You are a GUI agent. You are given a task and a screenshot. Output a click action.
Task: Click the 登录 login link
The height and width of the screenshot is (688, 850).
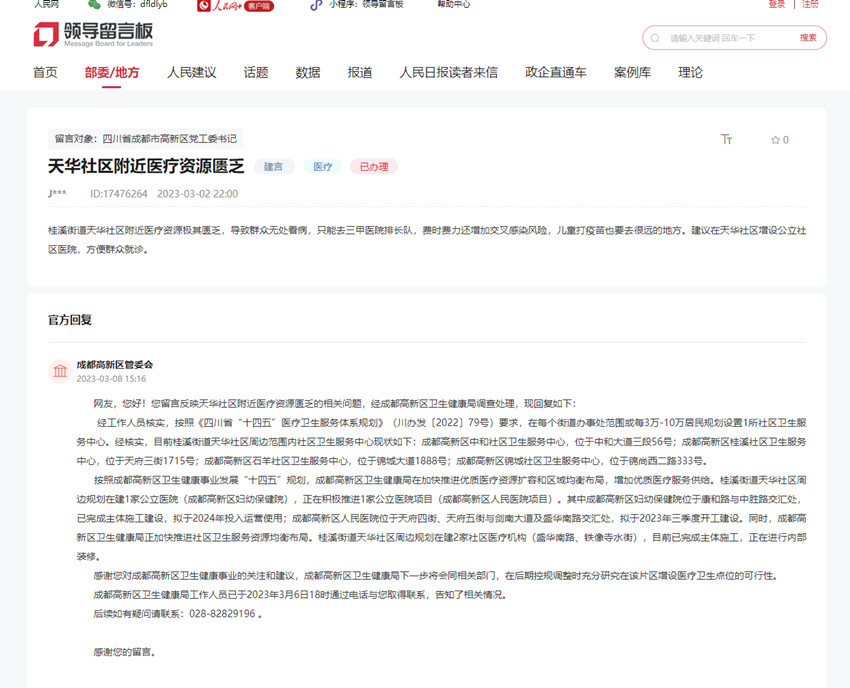(x=777, y=5)
